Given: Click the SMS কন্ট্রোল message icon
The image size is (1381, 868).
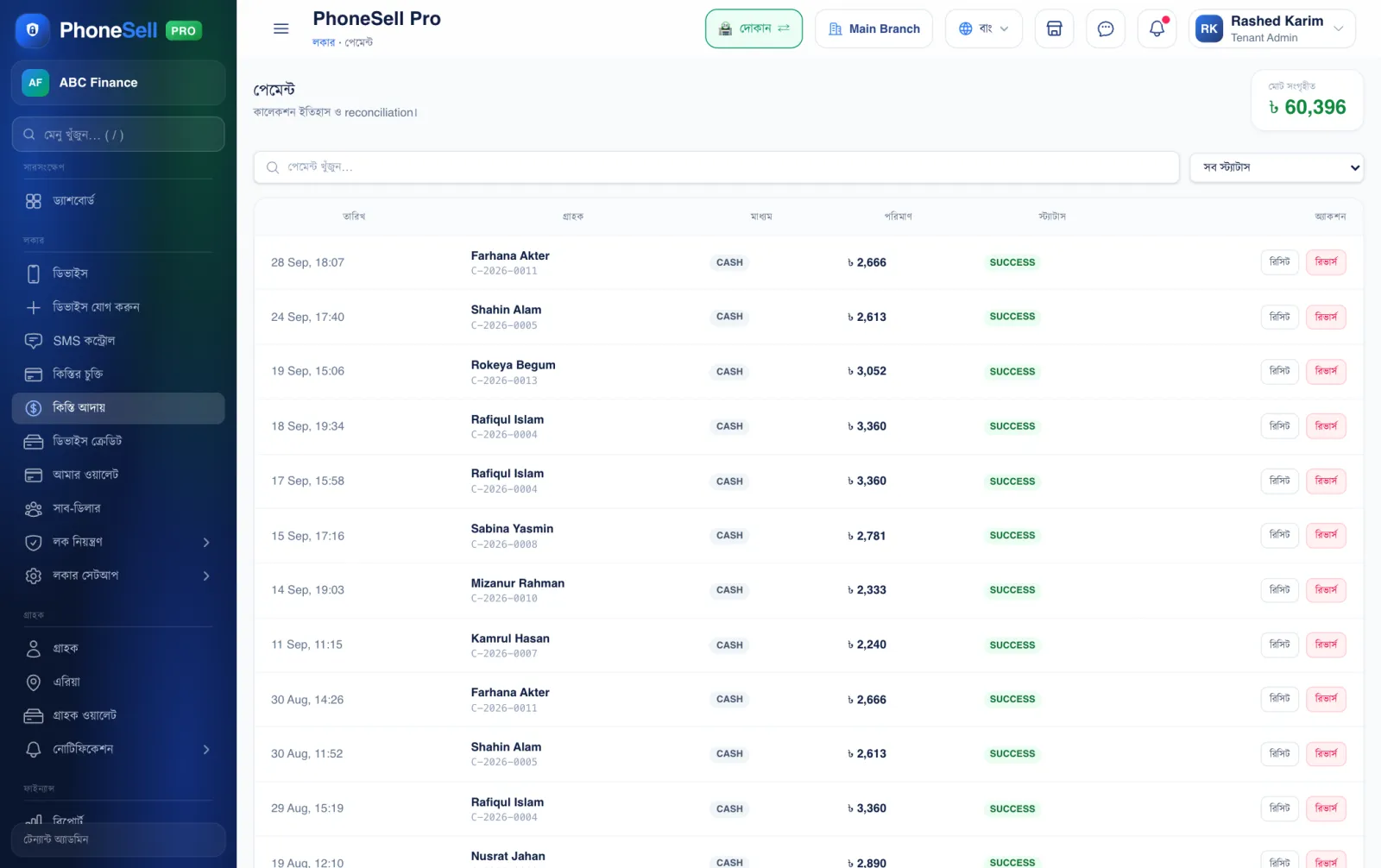Looking at the screenshot, I should (33, 341).
